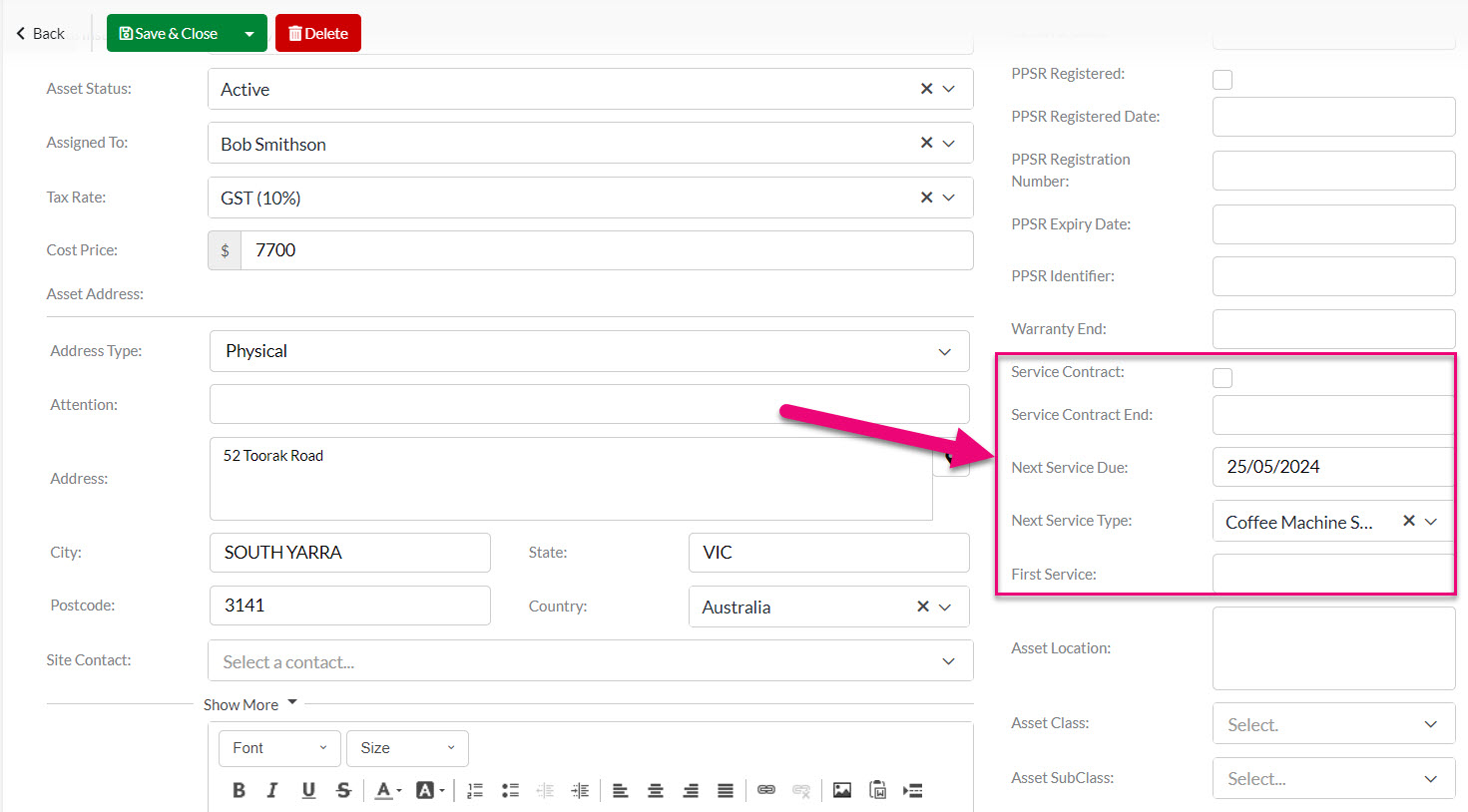Click the Warranty End field

1334,329
